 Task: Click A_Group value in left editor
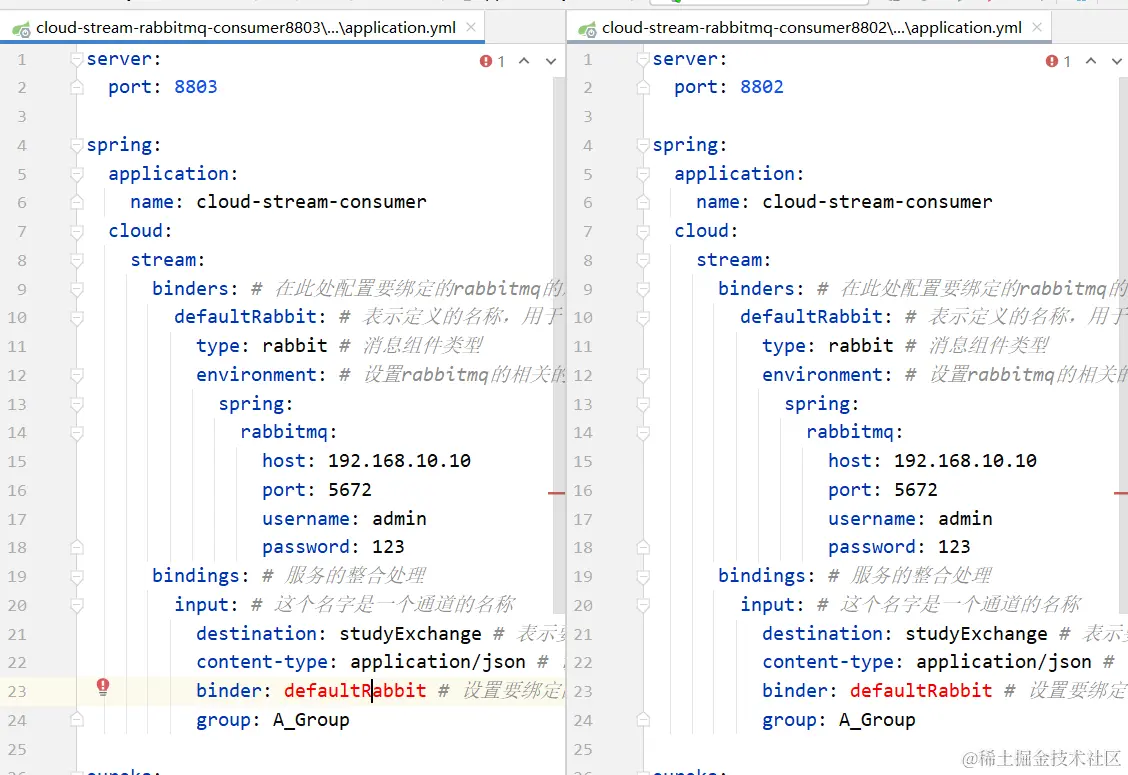pyautogui.click(x=311, y=720)
